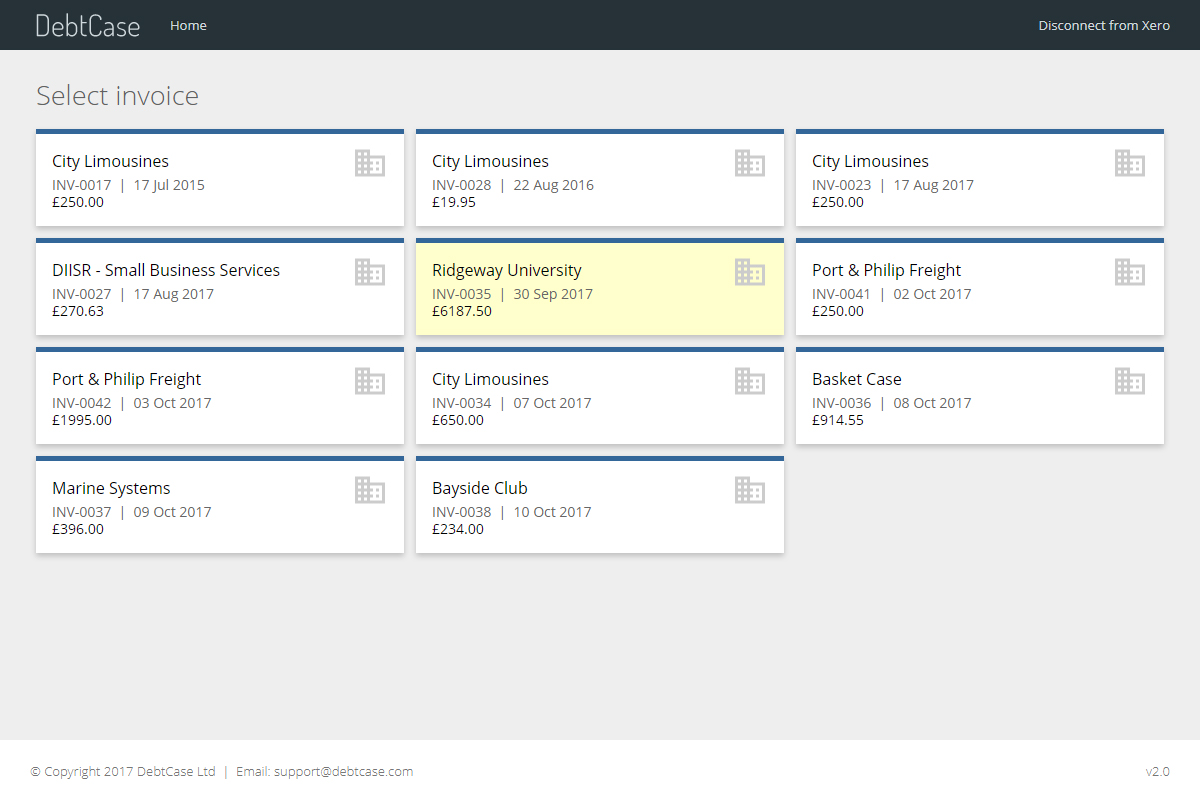Screen dimensions: 1200x800
Task: Click date 09 Oct 2017
Action: pos(173,512)
